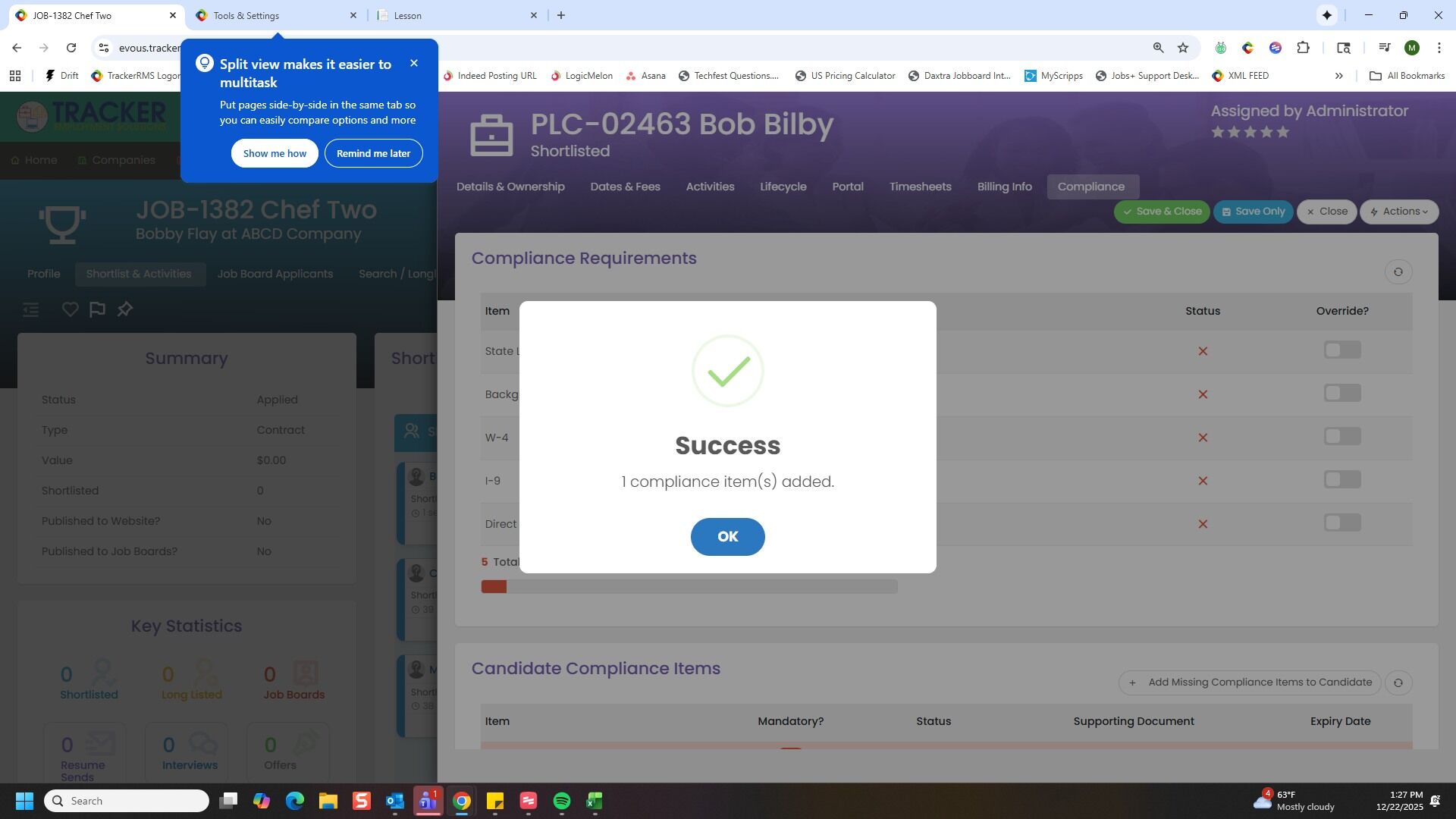Click the pin icon in job toolbar
1456x819 pixels.
125,309
